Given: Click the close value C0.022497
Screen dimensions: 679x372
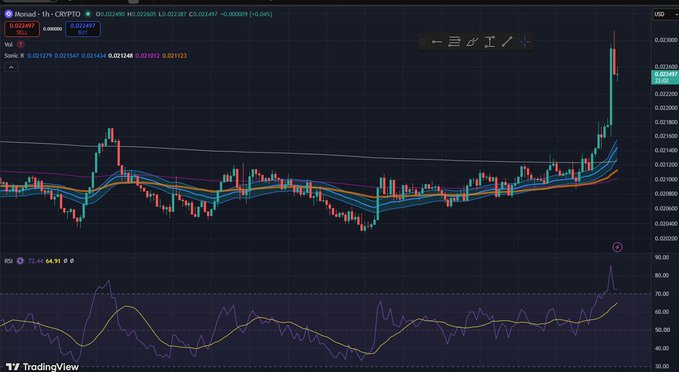Looking at the screenshot, I should click(203, 14).
